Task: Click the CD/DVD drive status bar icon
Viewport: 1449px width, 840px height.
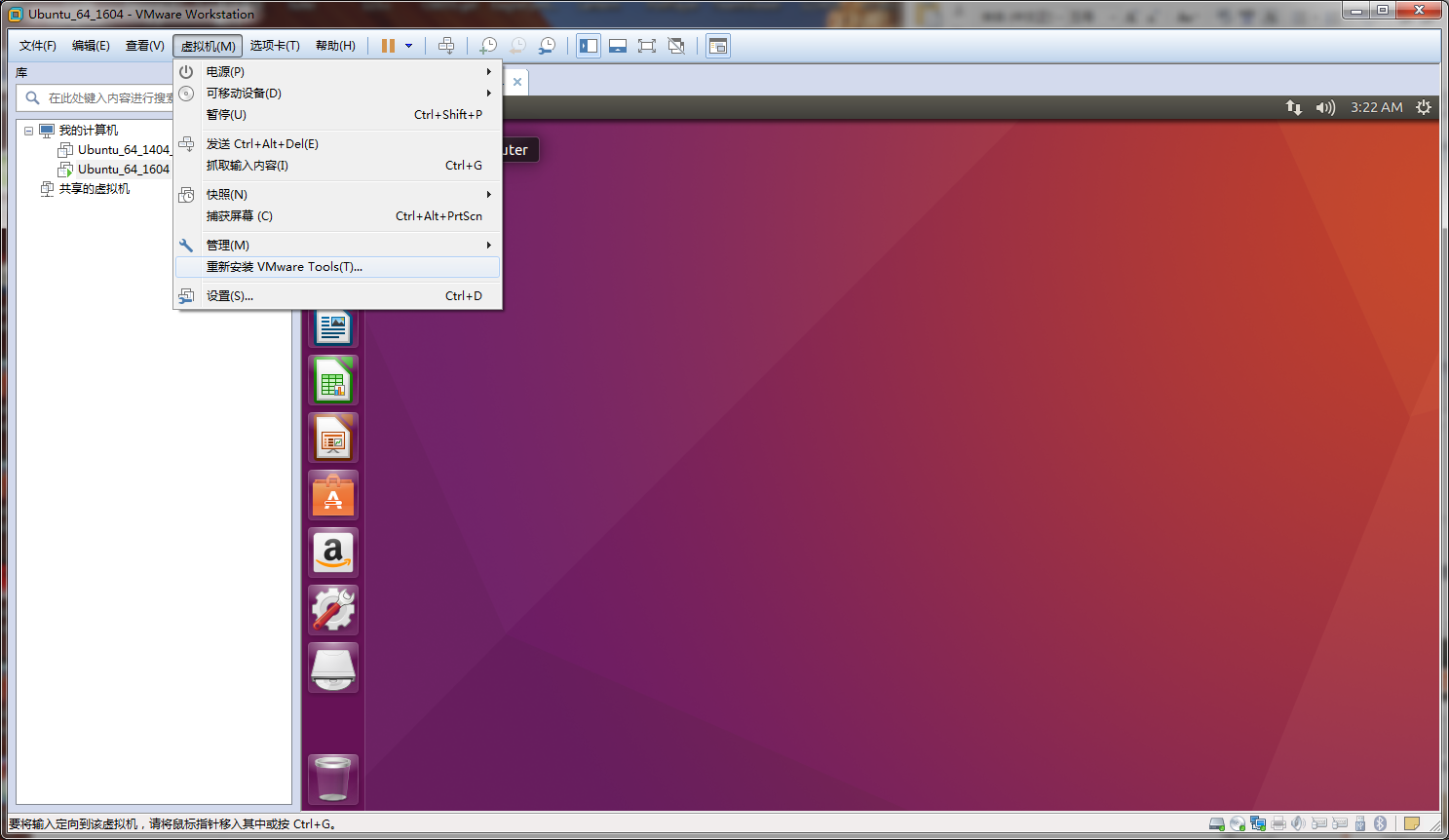Action: (1236, 823)
